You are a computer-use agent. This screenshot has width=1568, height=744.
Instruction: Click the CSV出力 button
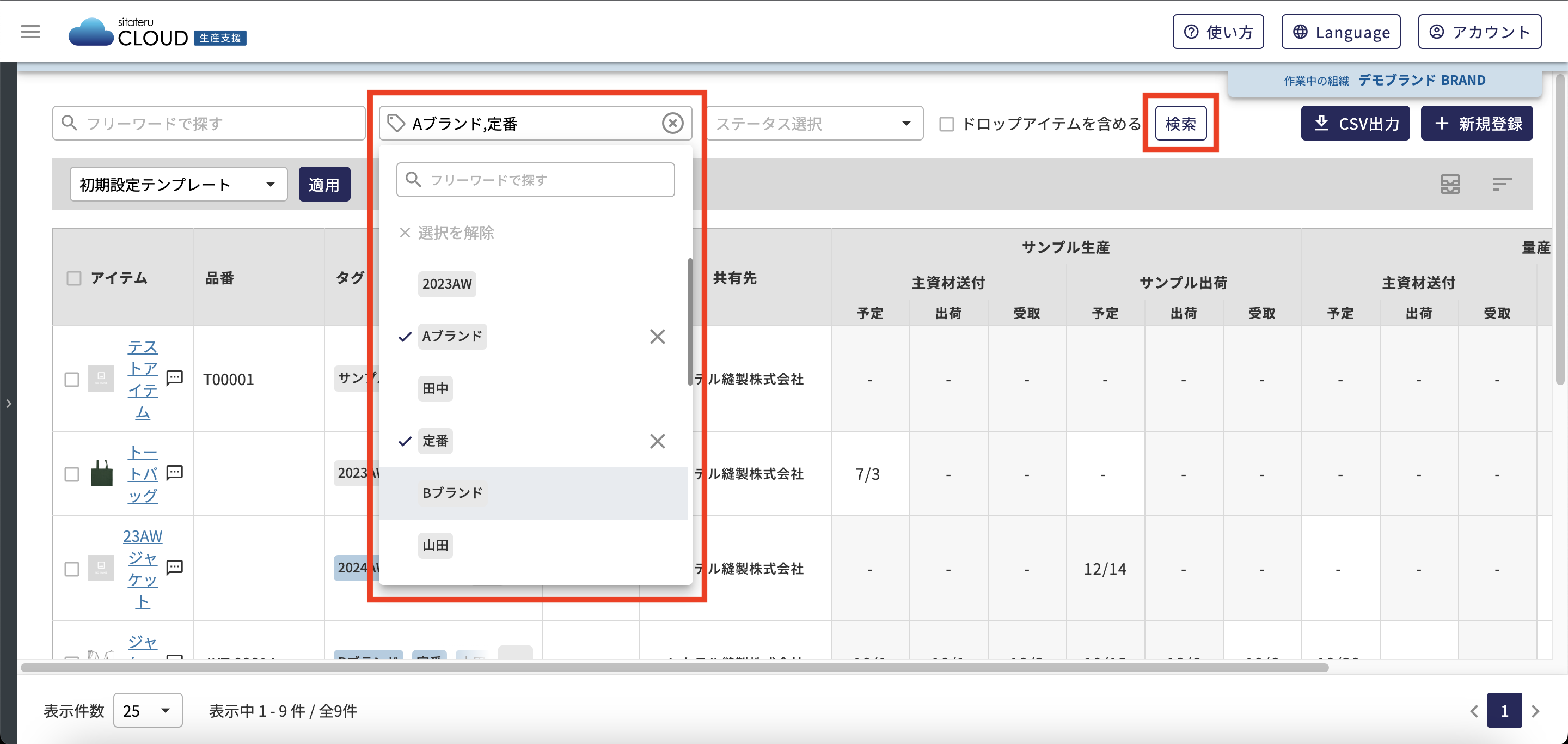click(x=1356, y=124)
